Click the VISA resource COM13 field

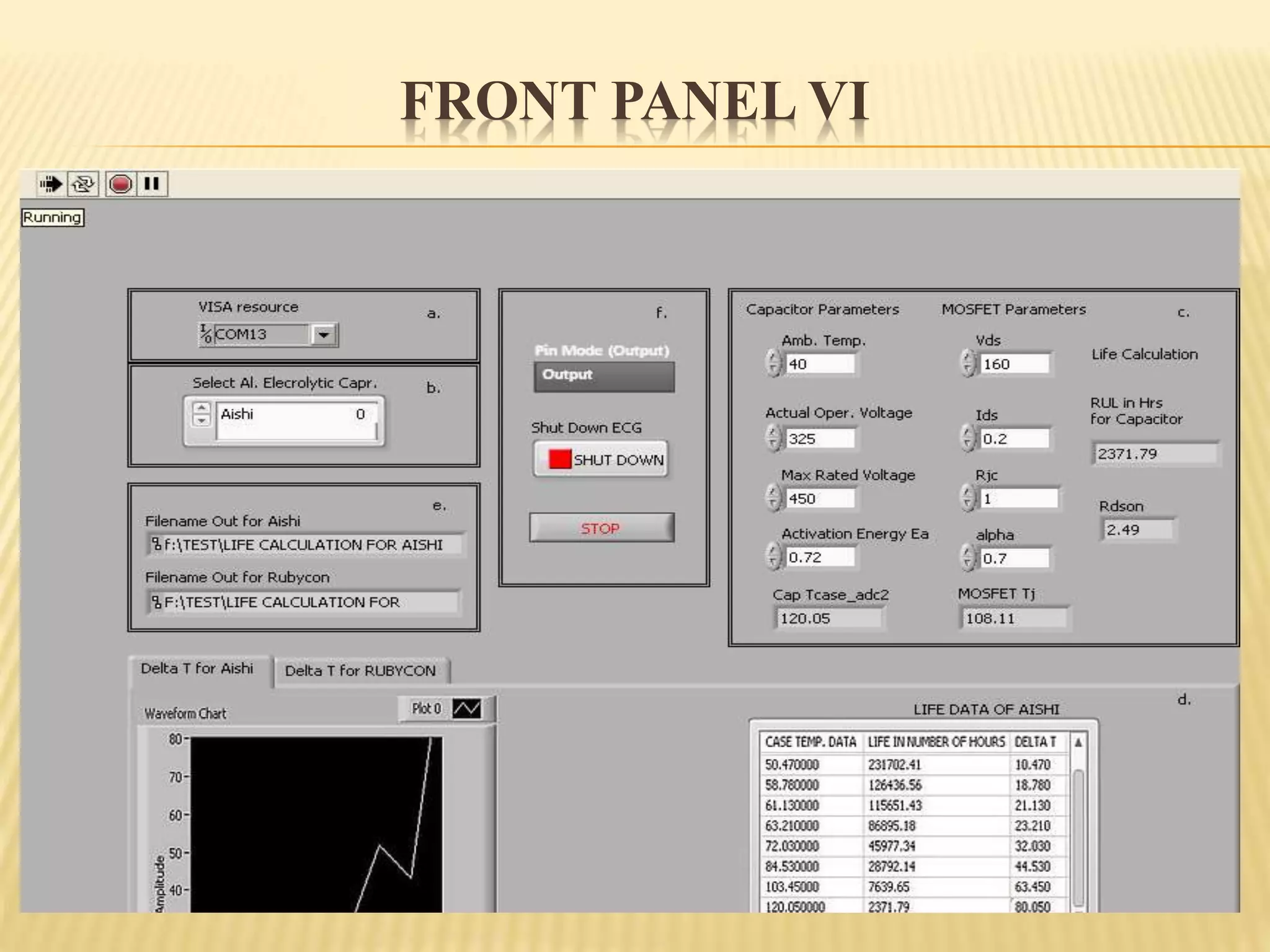tap(261, 335)
